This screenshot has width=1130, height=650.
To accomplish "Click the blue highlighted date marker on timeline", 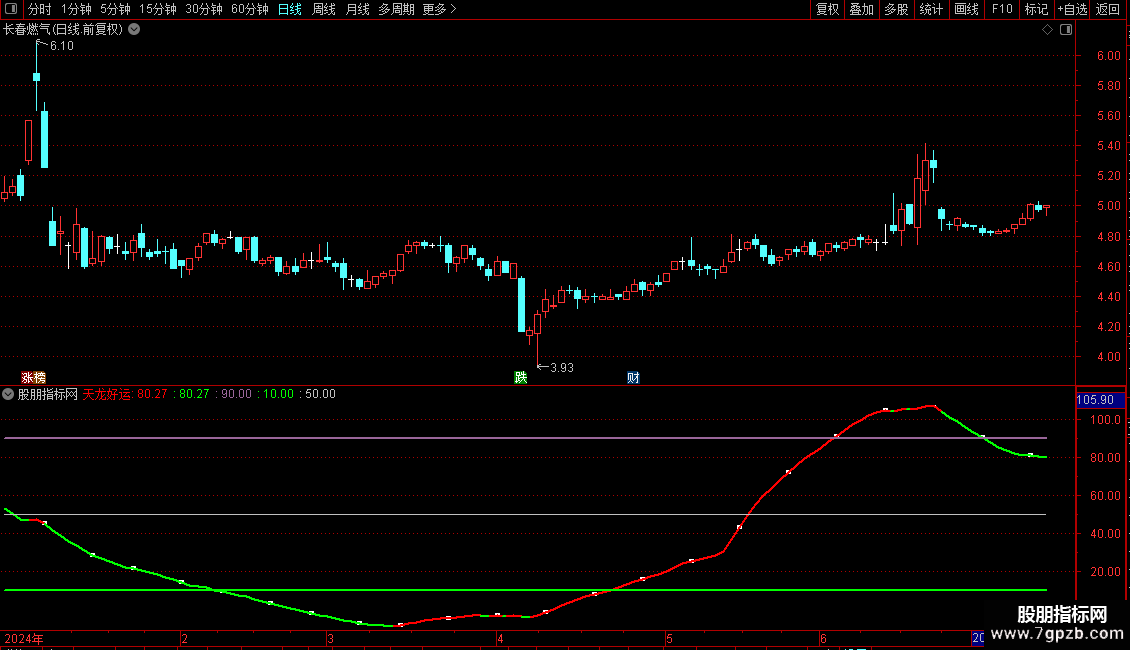I will (978, 638).
